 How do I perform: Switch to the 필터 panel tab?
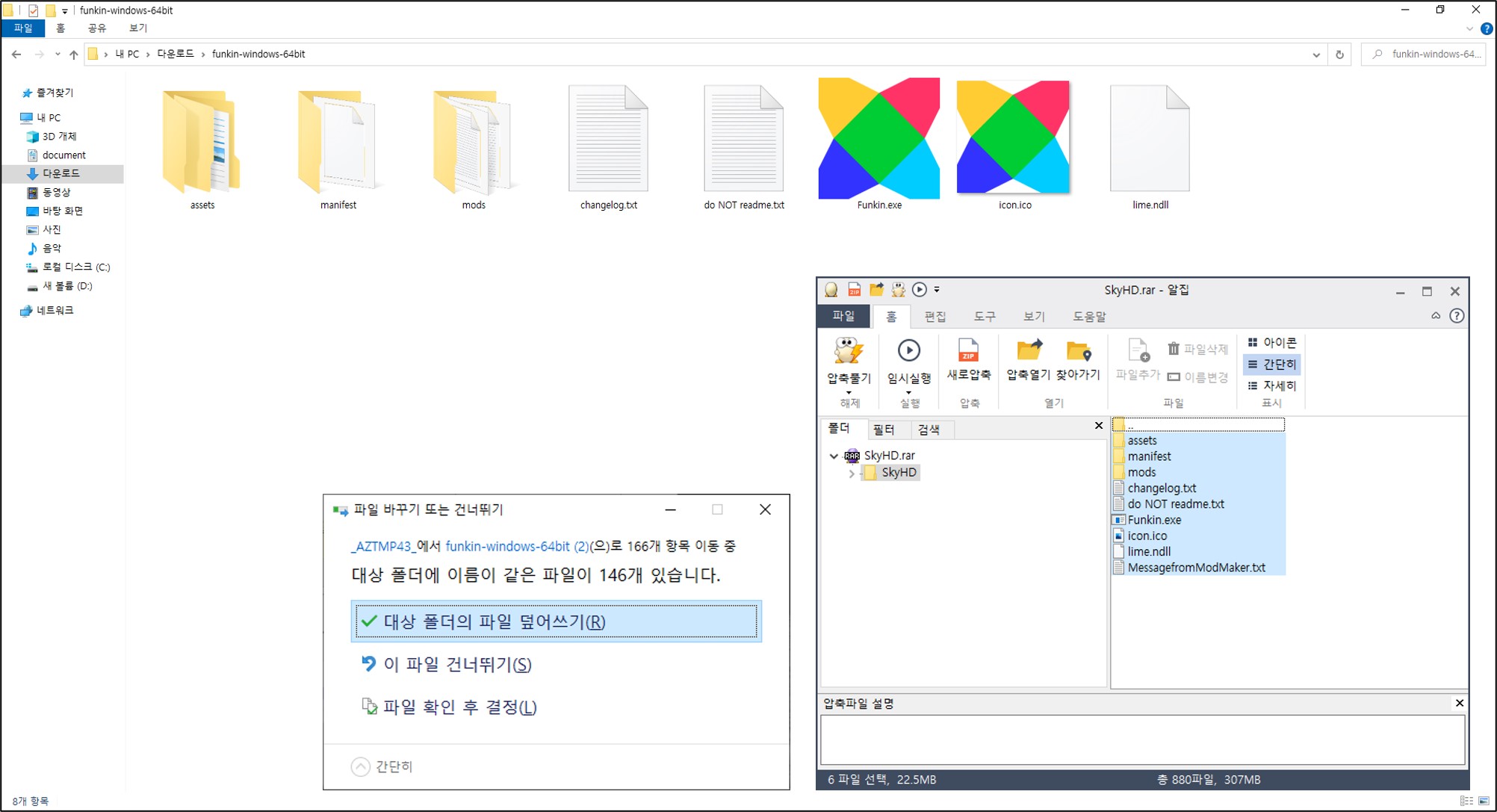pyautogui.click(x=884, y=430)
